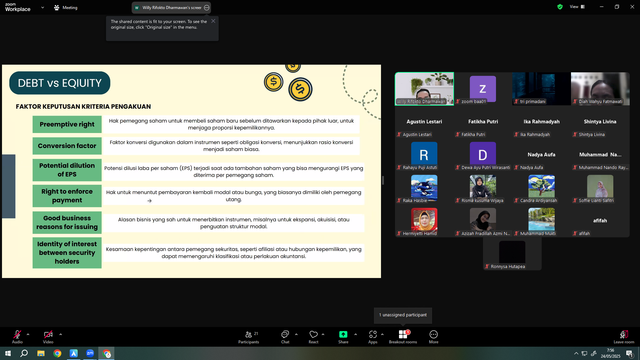
Task: Select Agustin Lestari participant tile
Action: click(424, 122)
